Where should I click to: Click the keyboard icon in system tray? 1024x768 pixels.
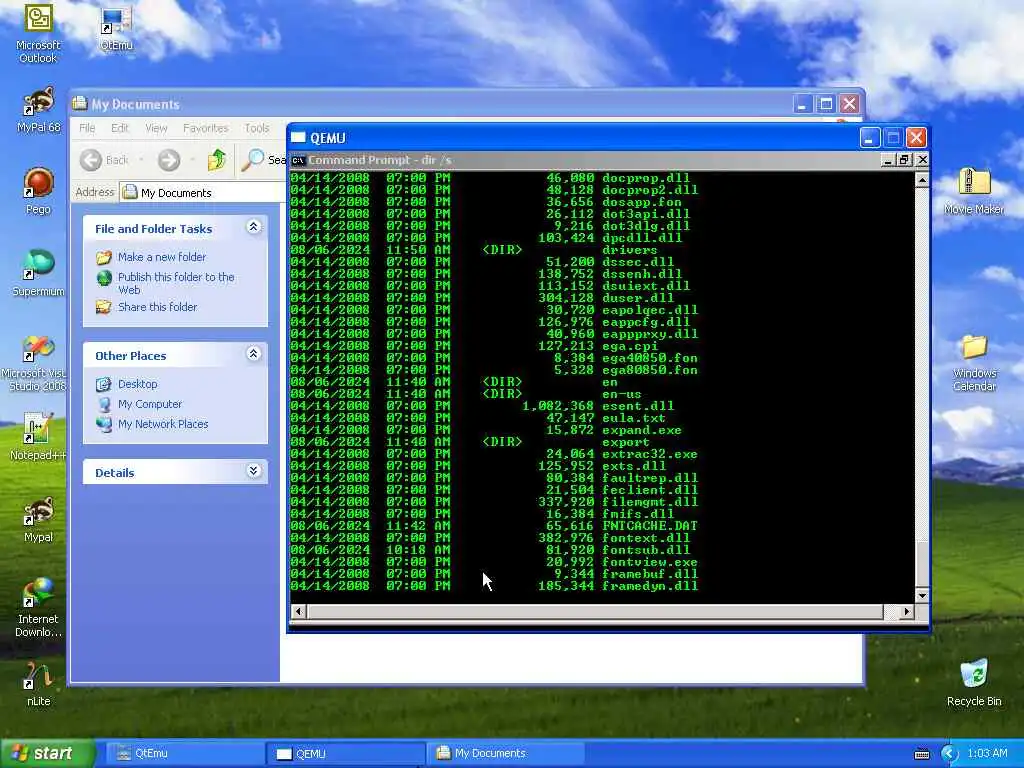tap(922, 754)
